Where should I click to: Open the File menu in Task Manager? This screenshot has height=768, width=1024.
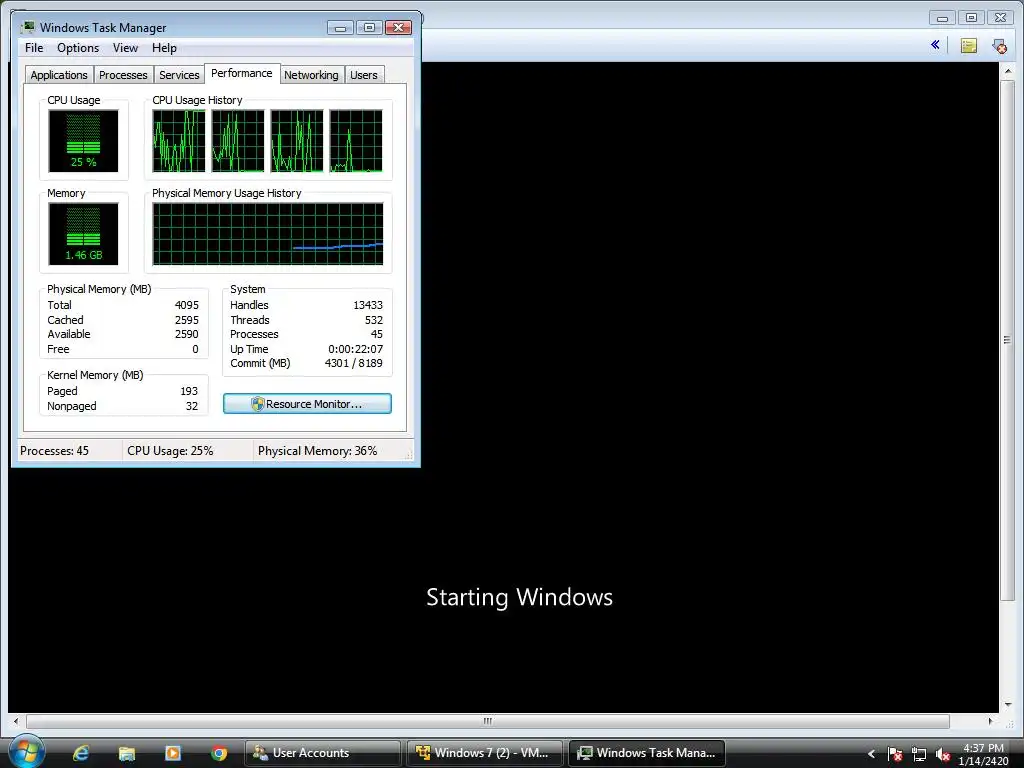tap(34, 48)
